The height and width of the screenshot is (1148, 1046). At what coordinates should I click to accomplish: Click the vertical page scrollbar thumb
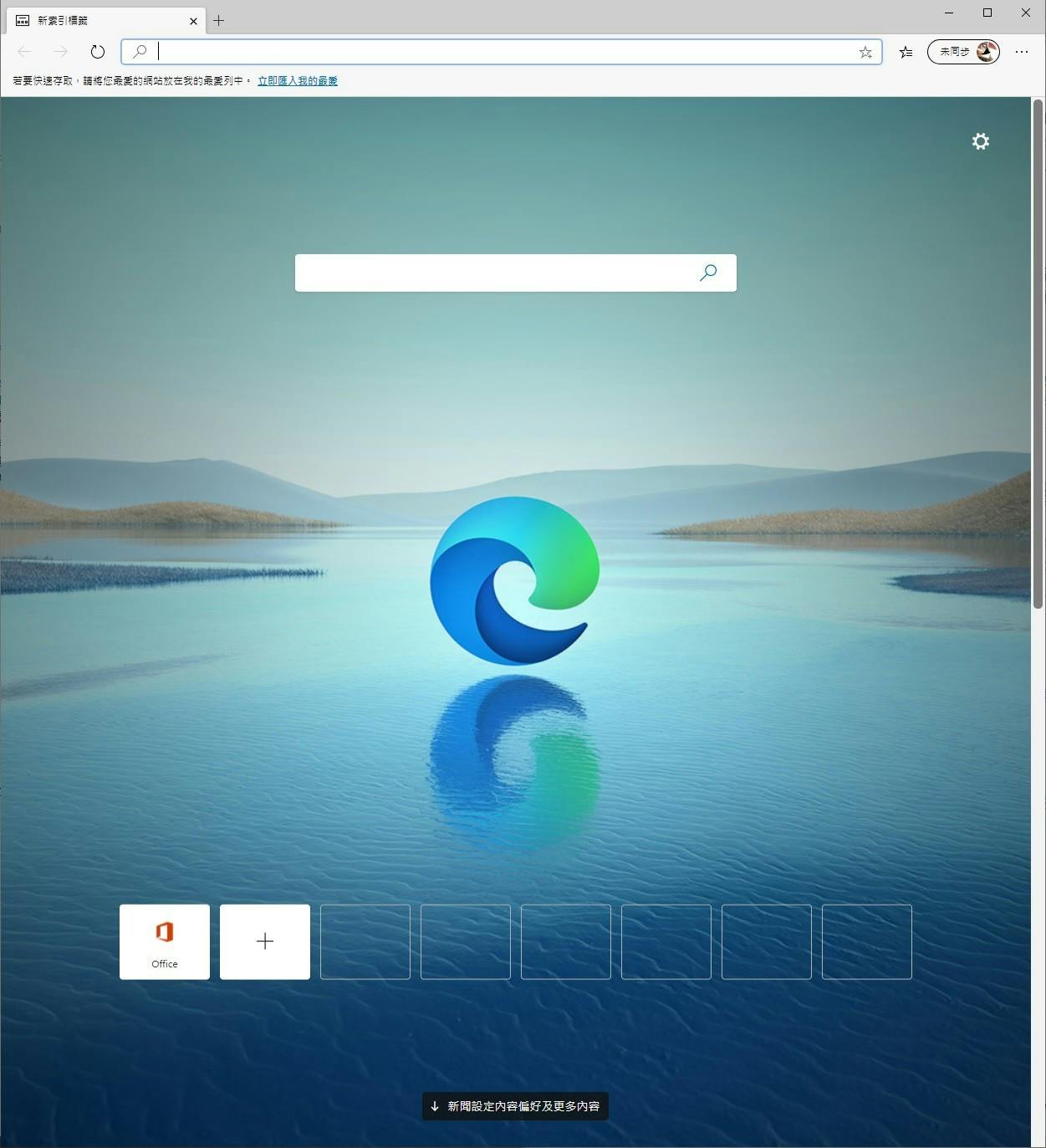coord(1038,354)
